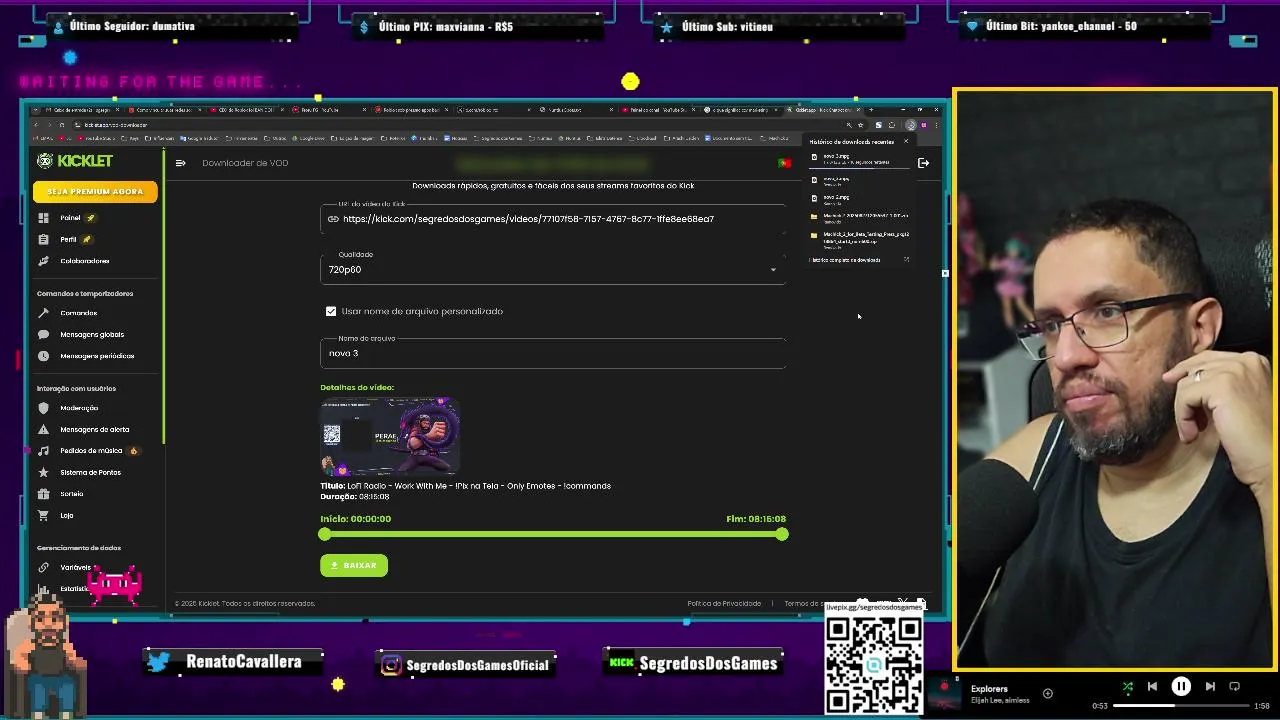This screenshot has height=720, width=1280.
Task: Open Sistema de Pontos star icon
Action: coord(43,472)
